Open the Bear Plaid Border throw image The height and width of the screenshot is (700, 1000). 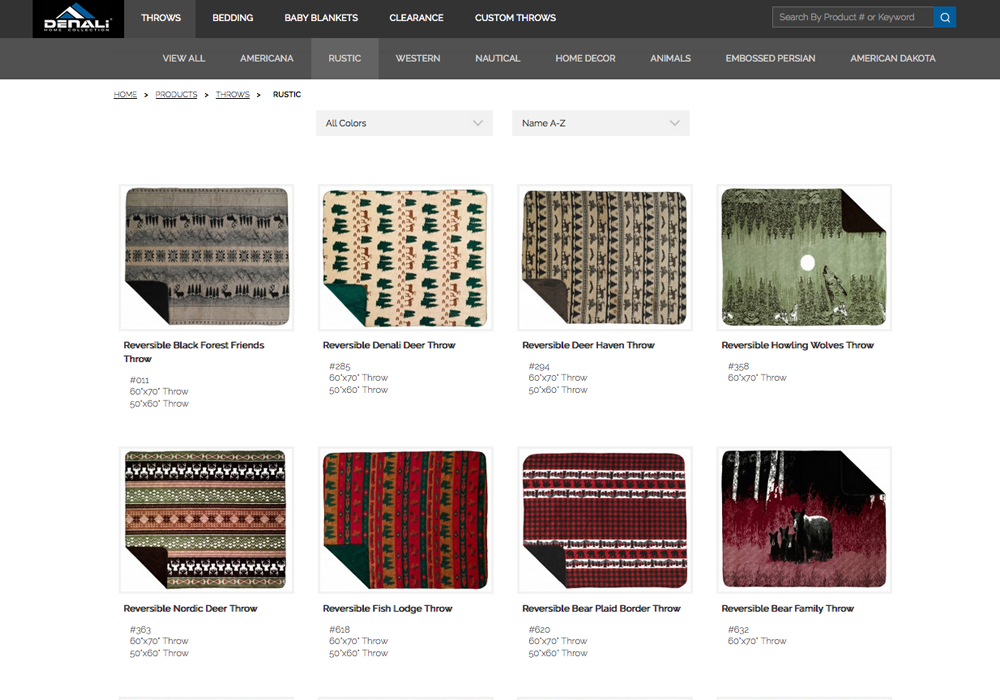[x=605, y=520]
